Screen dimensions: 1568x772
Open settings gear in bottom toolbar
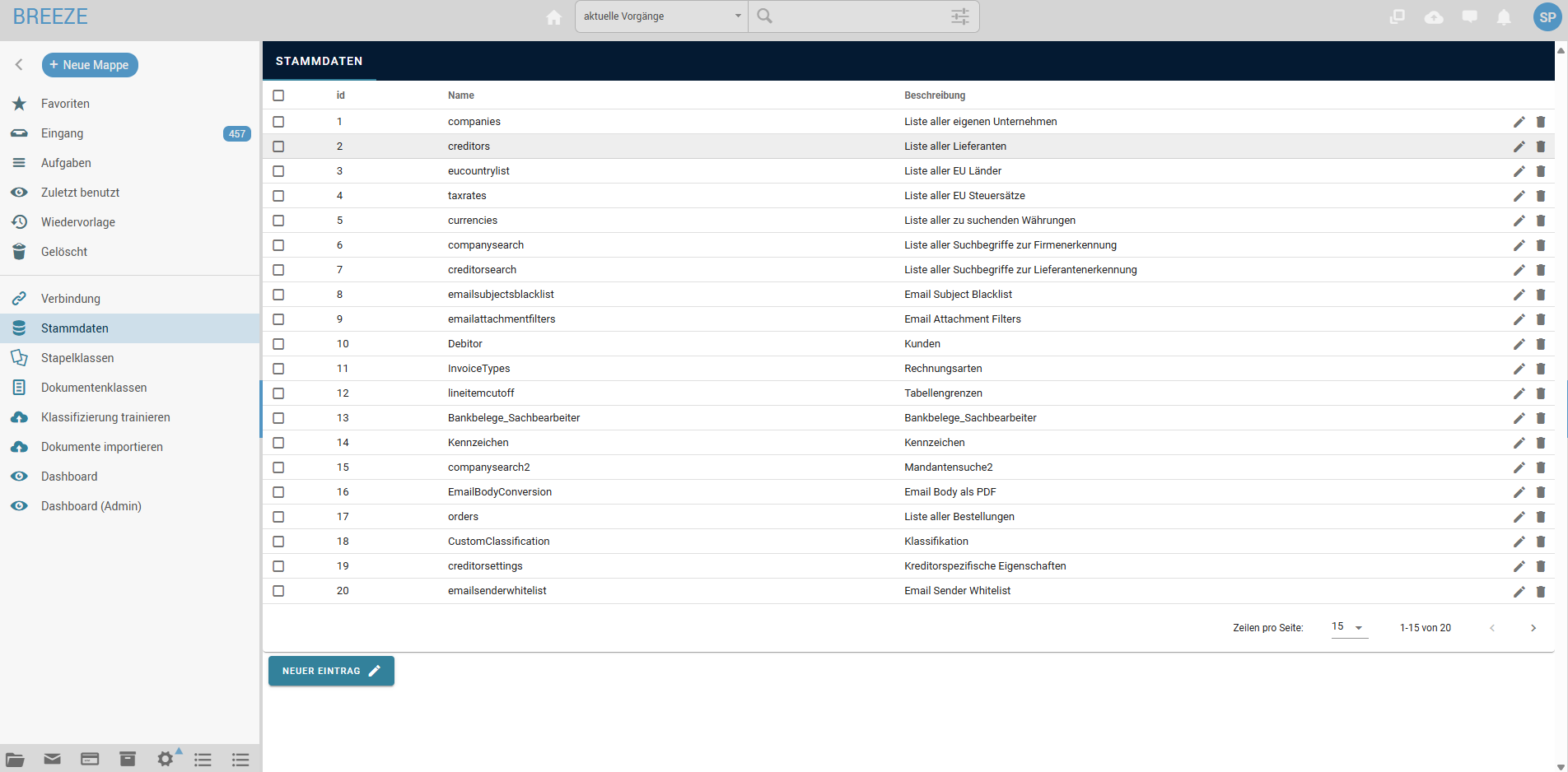(166, 759)
